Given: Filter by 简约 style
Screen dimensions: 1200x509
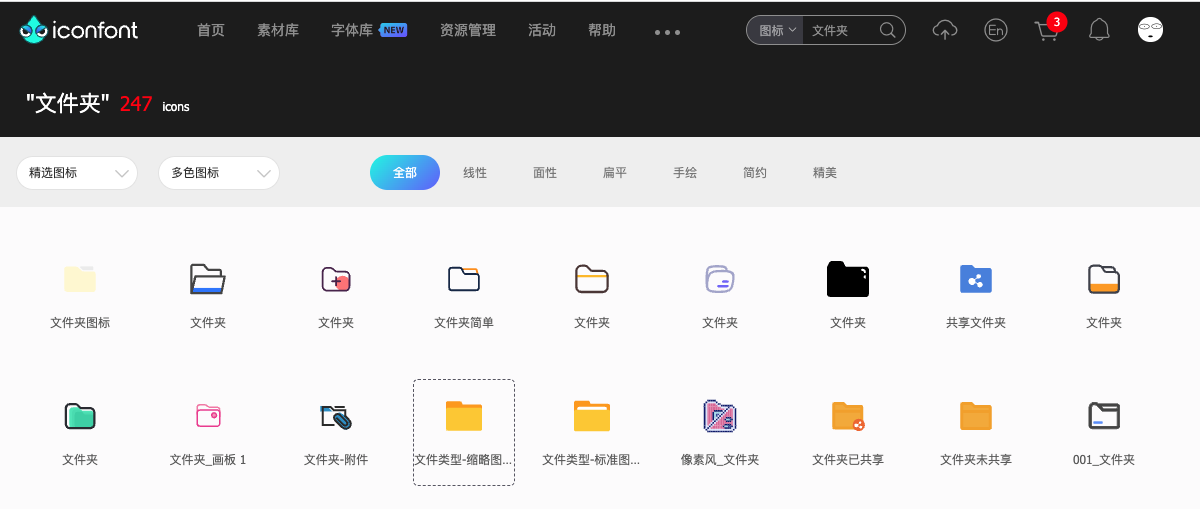Looking at the screenshot, I should pos(755,173).
